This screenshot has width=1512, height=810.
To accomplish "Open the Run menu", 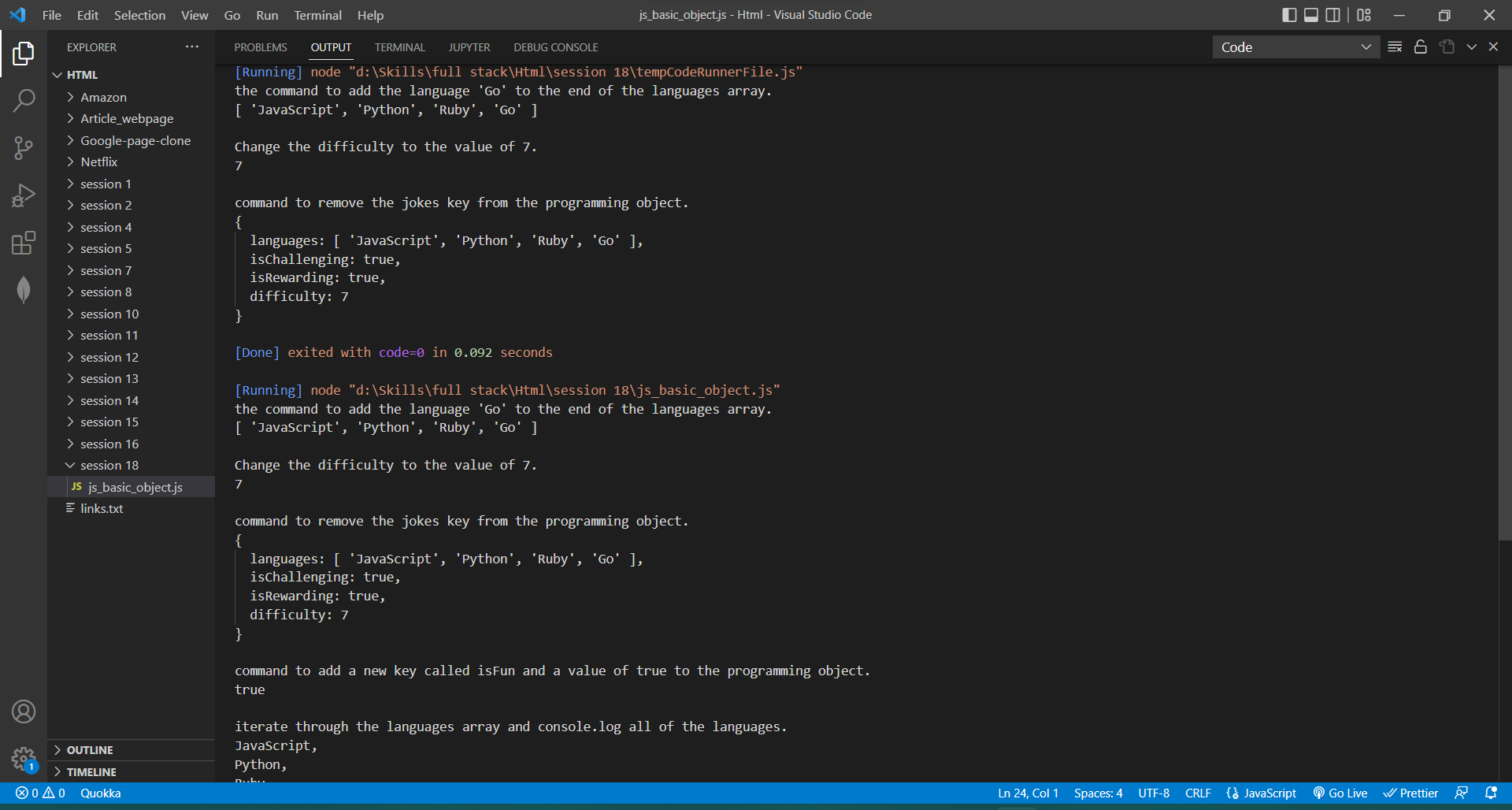I will 267,15.
